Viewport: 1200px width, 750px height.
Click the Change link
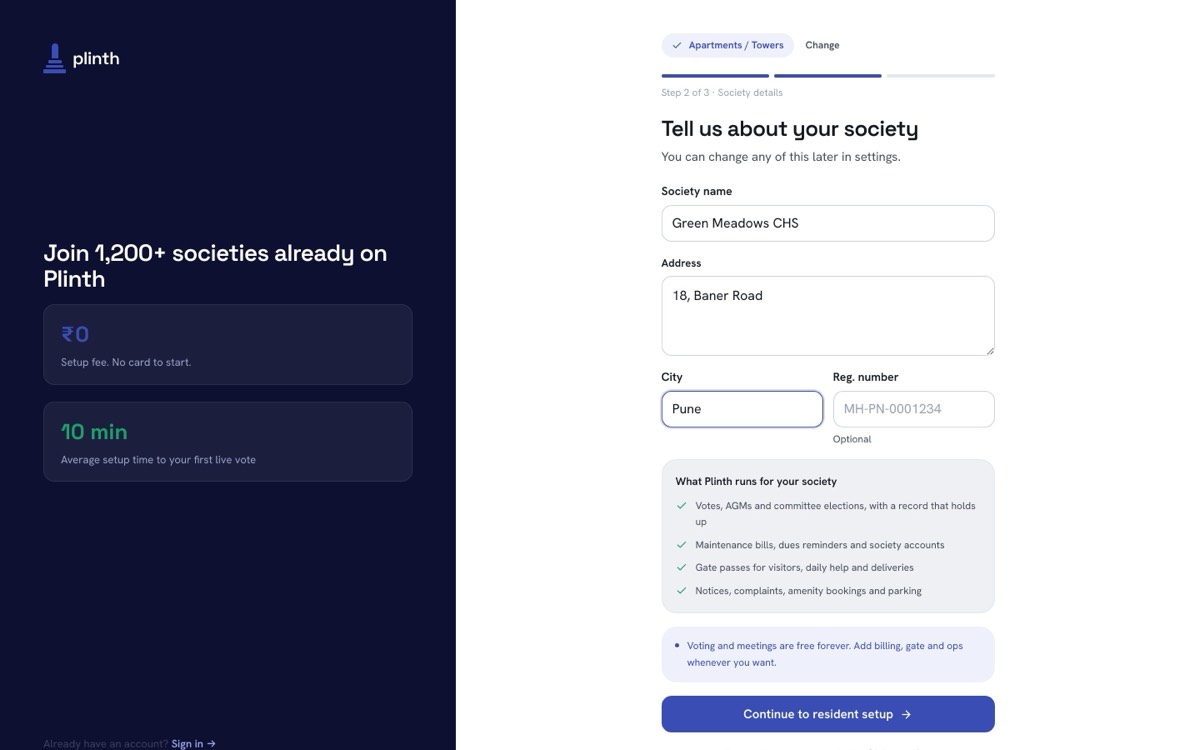pos(822,45)
